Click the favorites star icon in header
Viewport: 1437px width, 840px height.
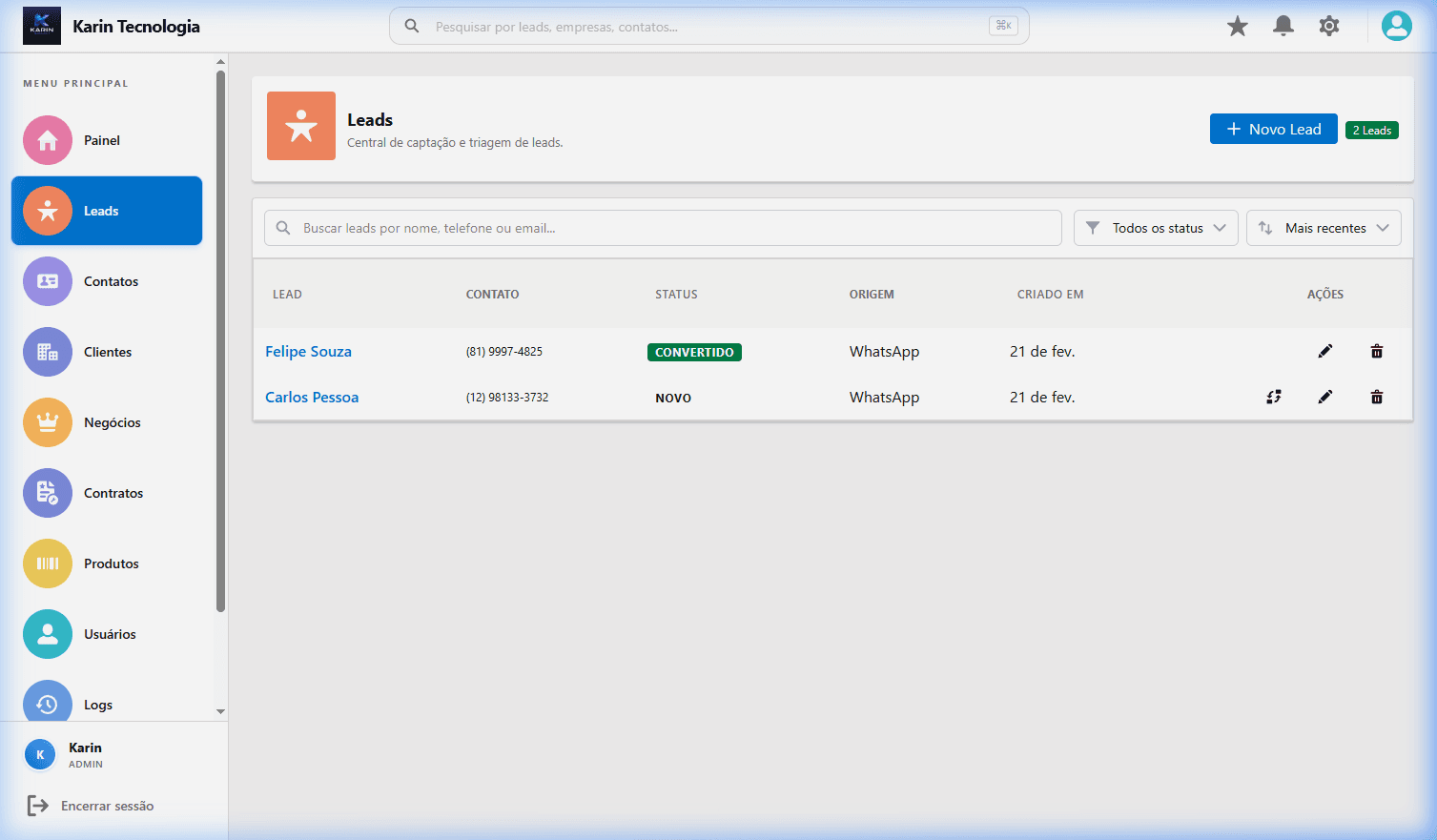pos(1237,27)
